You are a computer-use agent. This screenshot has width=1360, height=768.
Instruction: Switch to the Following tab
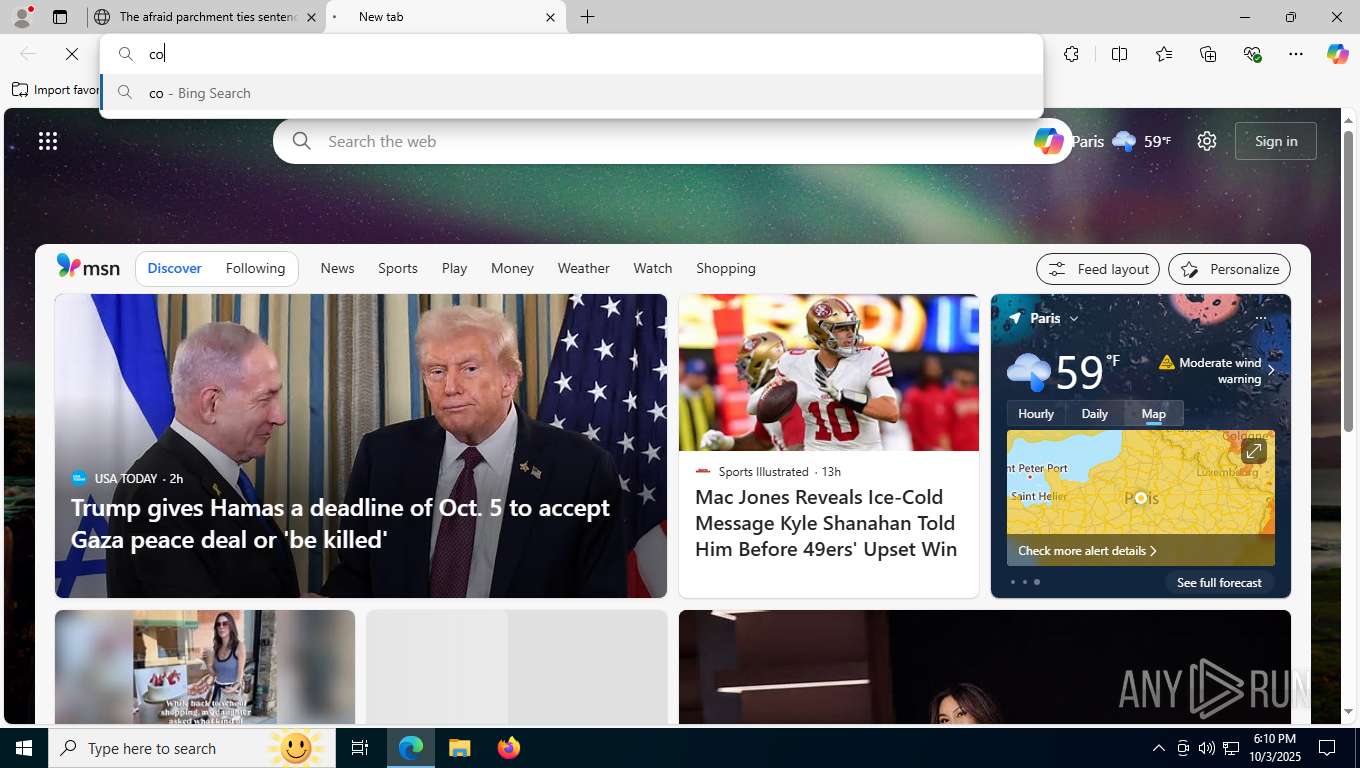[x=255, y=268]
